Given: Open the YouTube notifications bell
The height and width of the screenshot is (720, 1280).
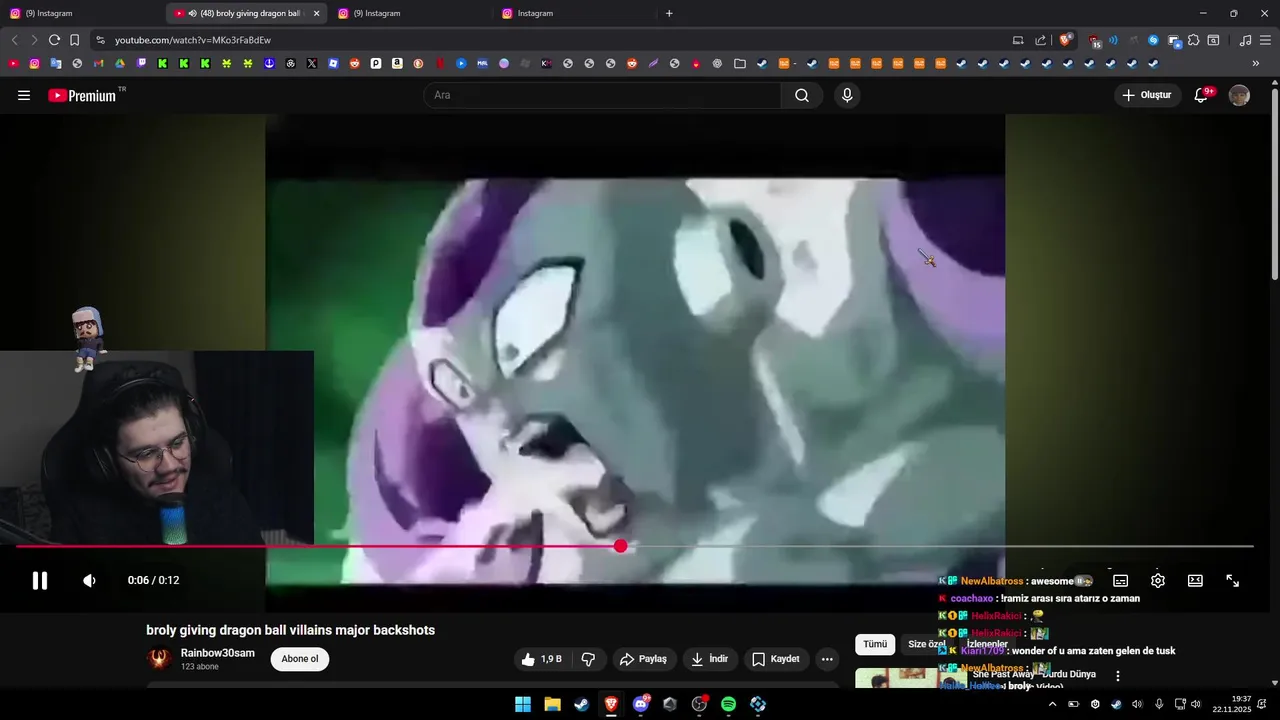Looking at the screenshot, I should (1202, 95).
